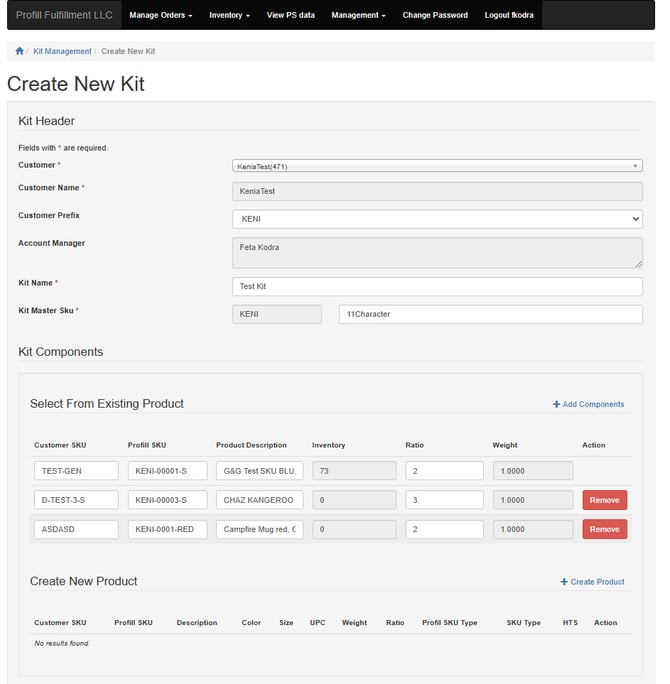
Task: Click the Kit Master Sku 11Character field
Action: (490, 315)
